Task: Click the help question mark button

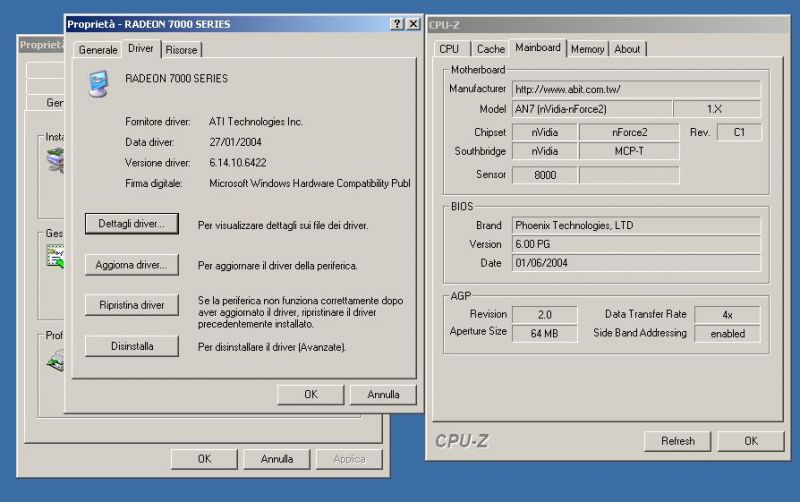Action: pos(397,24)
